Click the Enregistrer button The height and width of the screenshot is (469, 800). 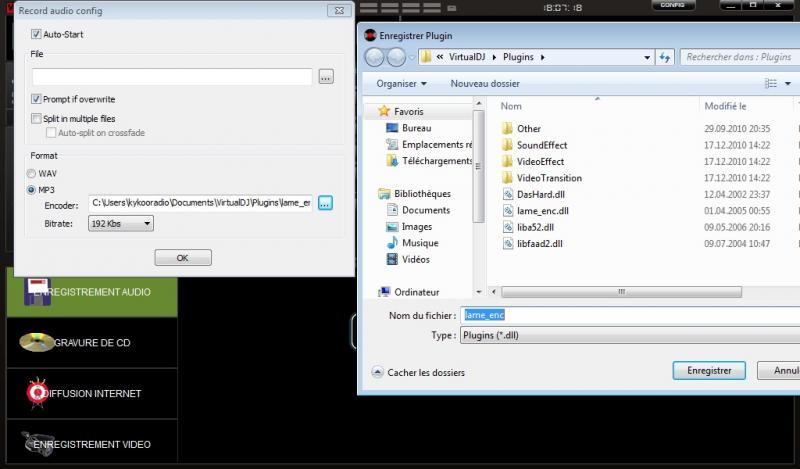pyautogui.click(x=709, y=371)
